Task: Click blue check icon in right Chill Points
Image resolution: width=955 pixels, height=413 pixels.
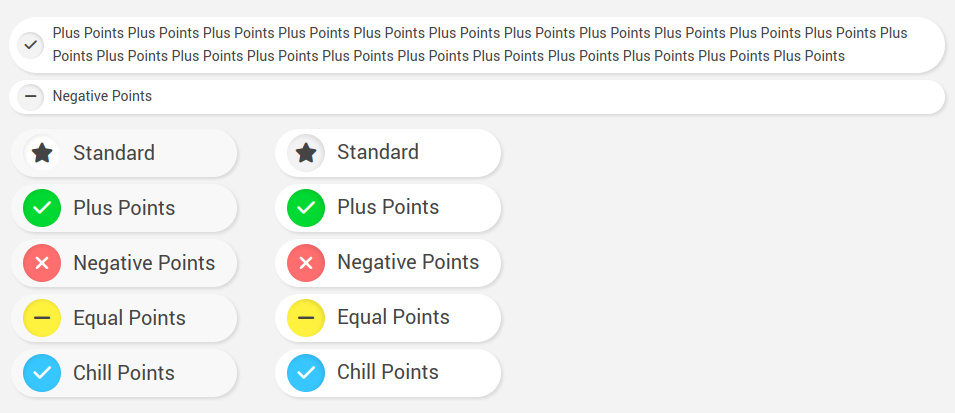Action: [306, 373]
